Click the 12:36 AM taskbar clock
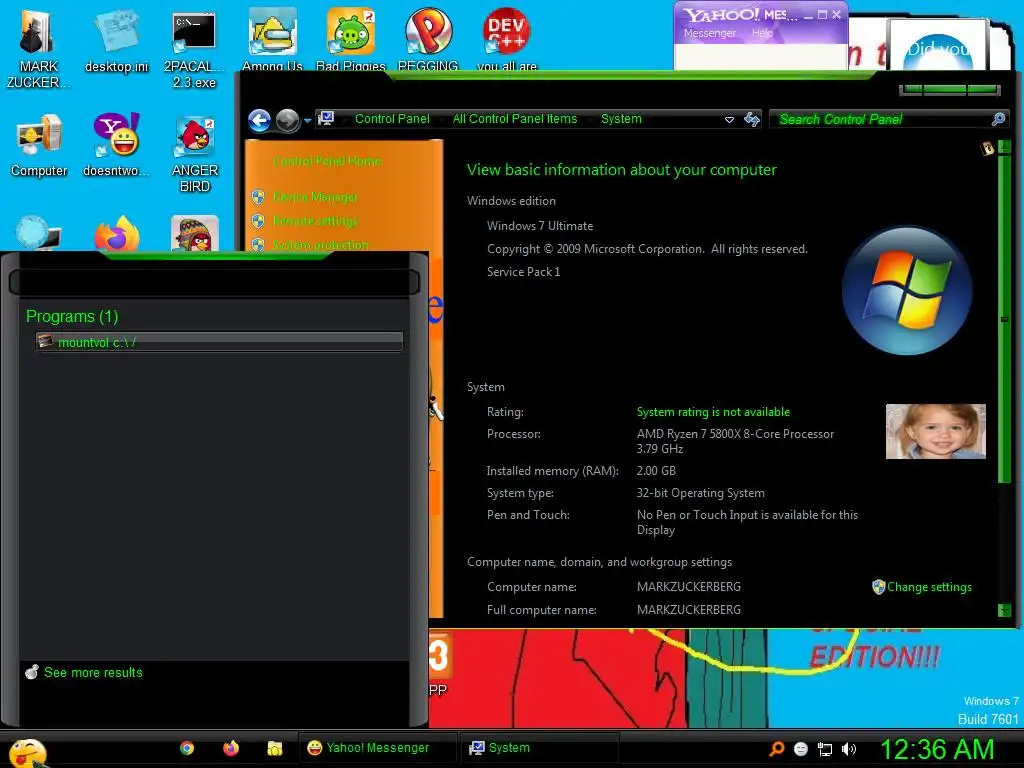Screen dimensions: 1024x768 936,750
